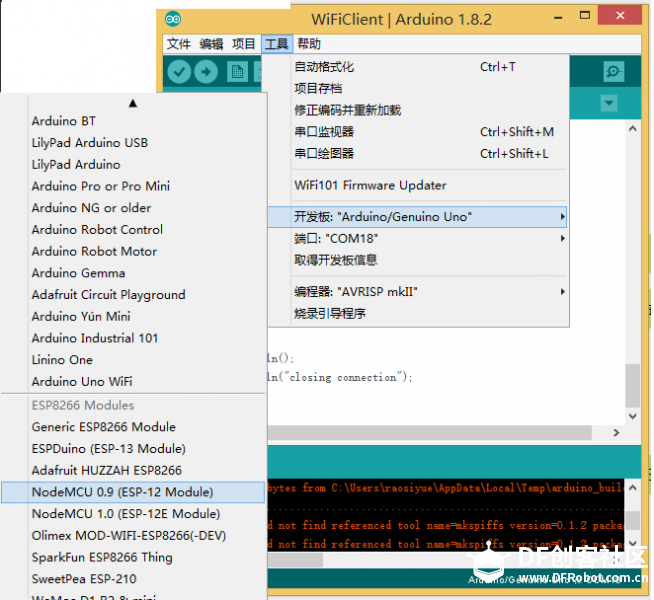This screenshot has height=600, width=654.
Task: Select Arduino Pro or Pro Mini board
Action: (133, 186)
